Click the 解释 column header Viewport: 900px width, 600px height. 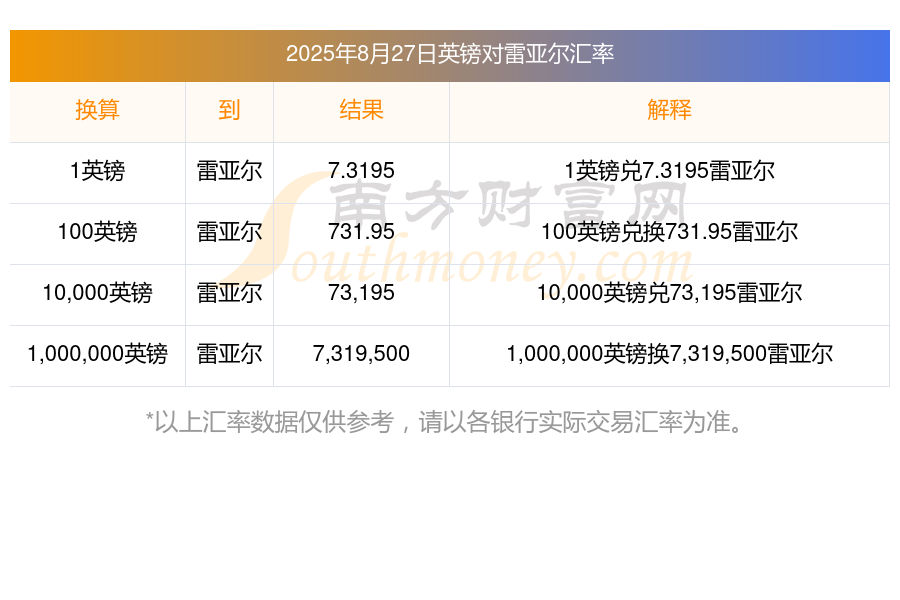669,110
